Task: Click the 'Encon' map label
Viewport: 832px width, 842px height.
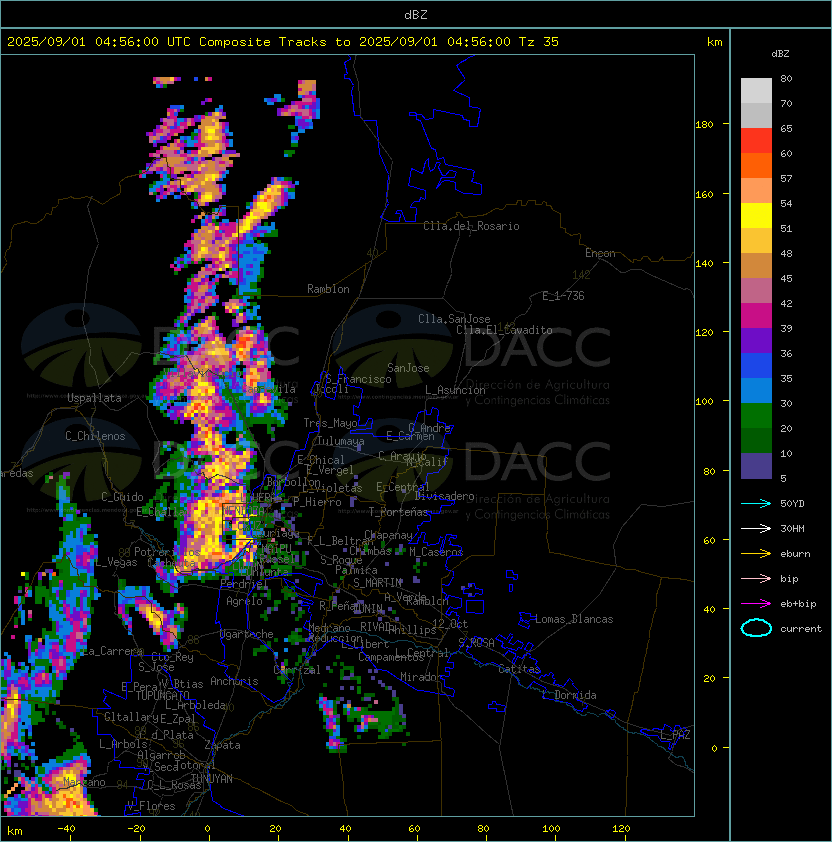Action: (x=600, y=253)
